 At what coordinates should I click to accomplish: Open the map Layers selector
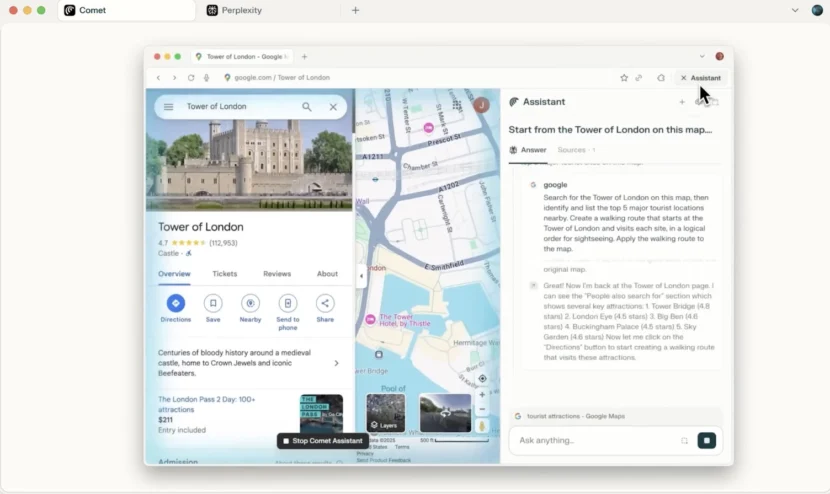pos(385,413)
